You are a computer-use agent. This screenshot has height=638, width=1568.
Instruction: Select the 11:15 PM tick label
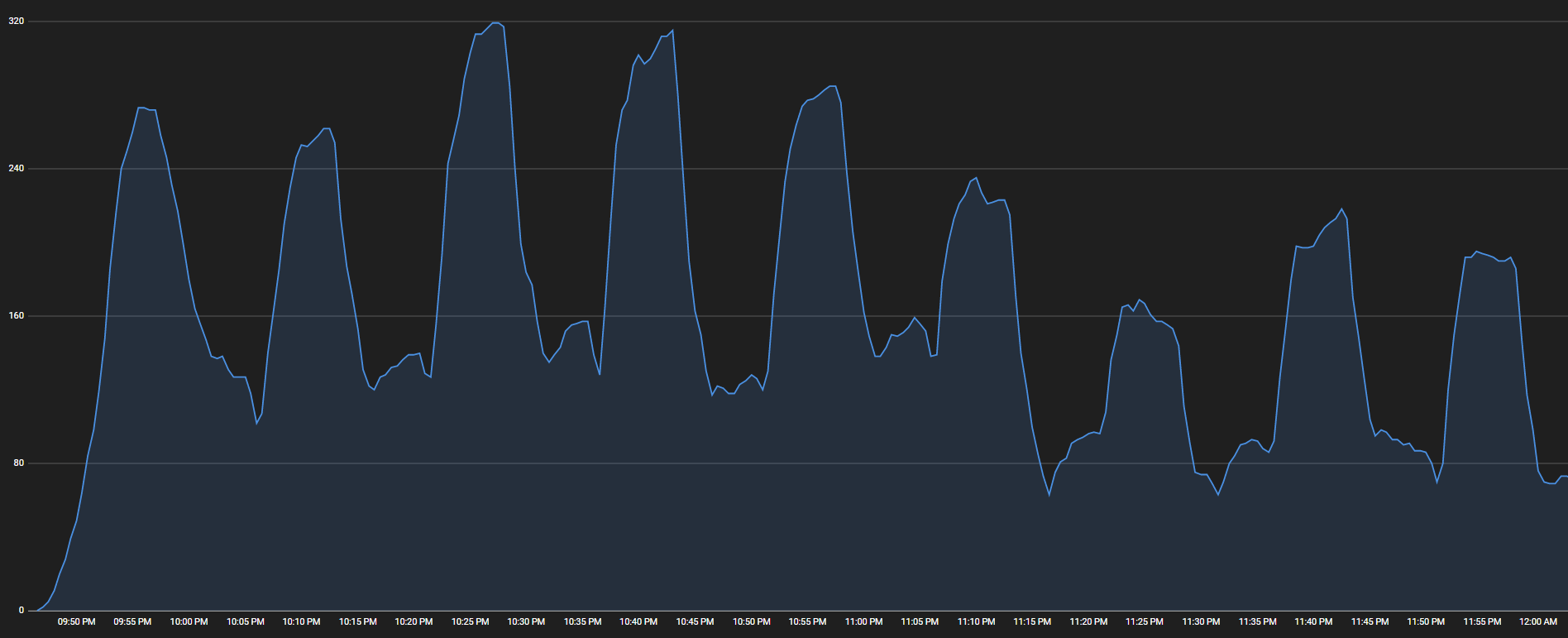click(1032, 621)
